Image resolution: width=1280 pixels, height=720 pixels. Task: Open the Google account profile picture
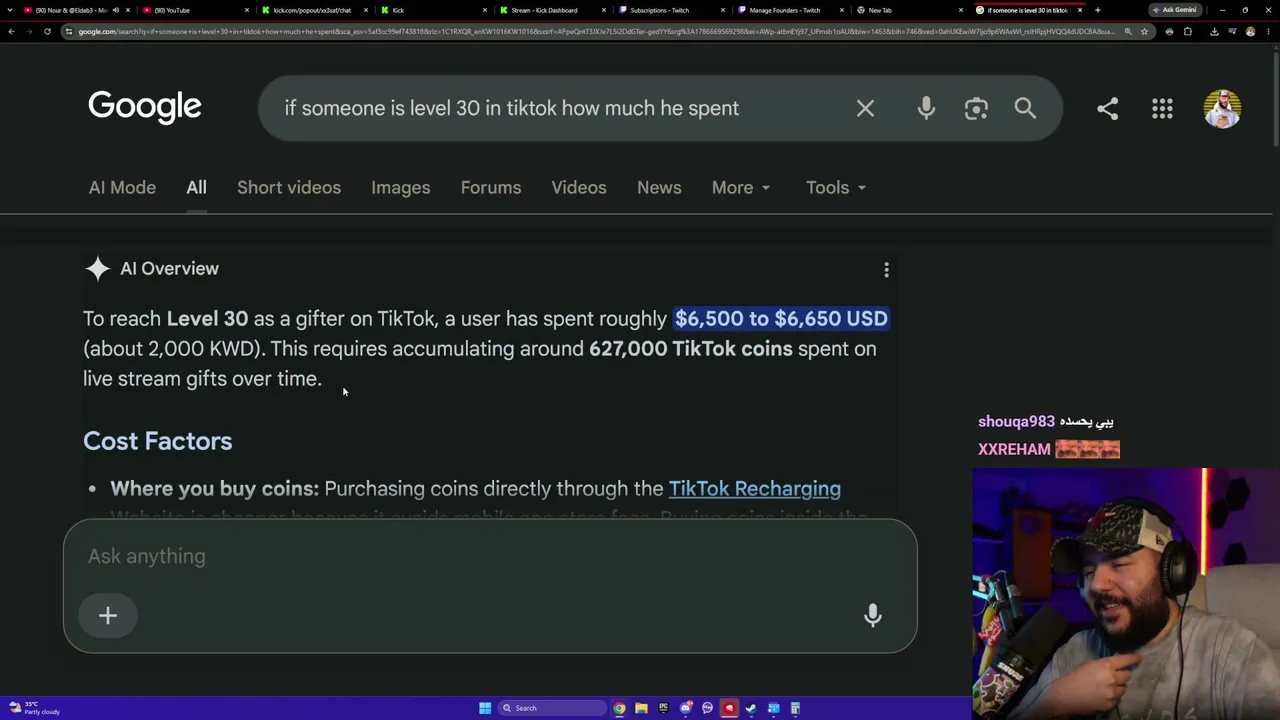[1222, 108]
